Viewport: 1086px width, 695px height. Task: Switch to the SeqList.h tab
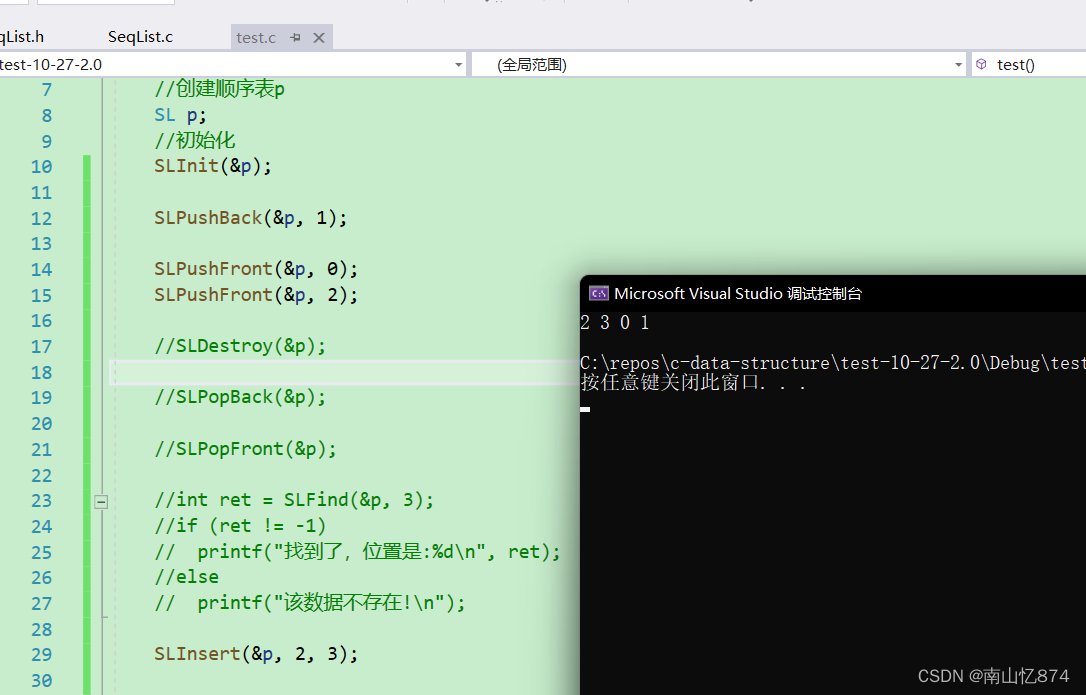pos(21,37)
